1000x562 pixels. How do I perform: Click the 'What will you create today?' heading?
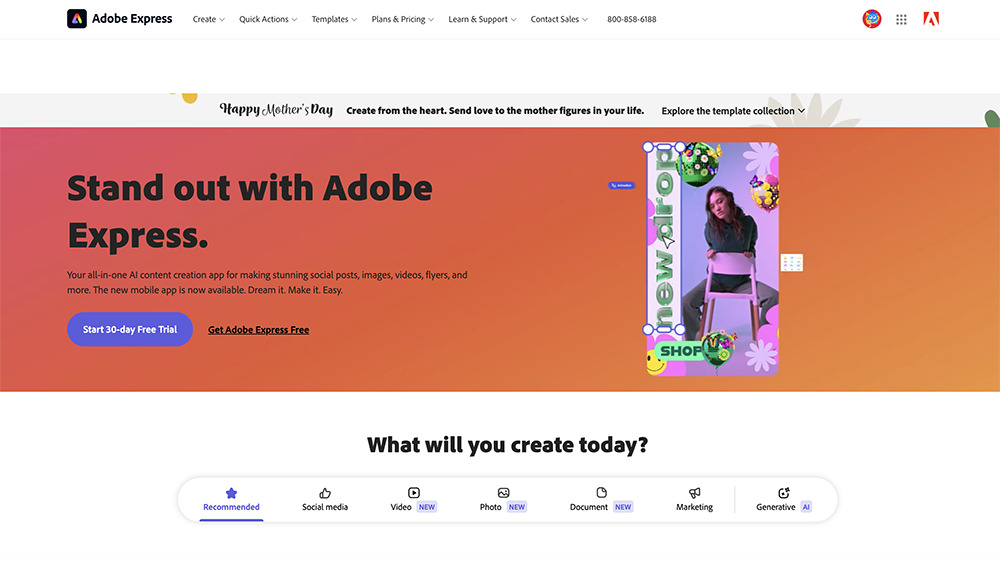point(508,445)
